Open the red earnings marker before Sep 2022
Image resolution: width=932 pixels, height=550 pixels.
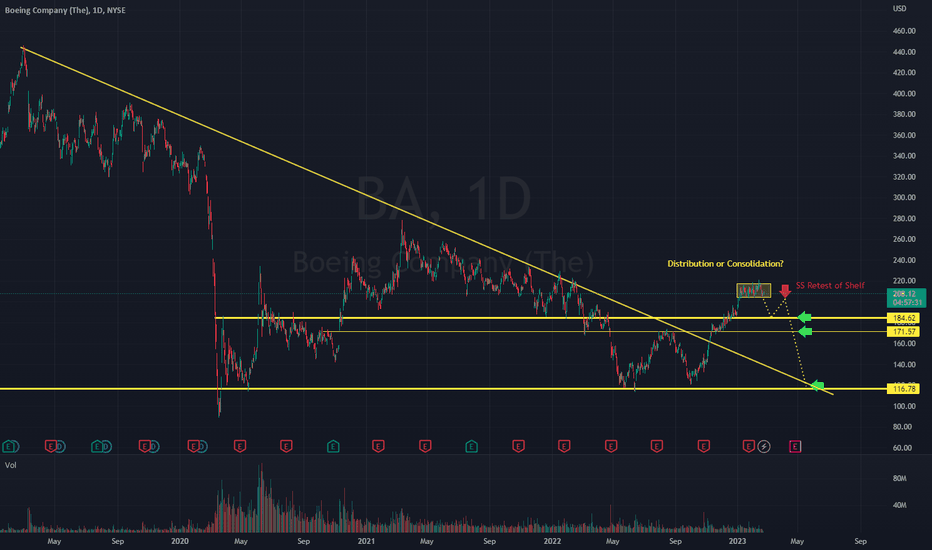click(657, 446)
